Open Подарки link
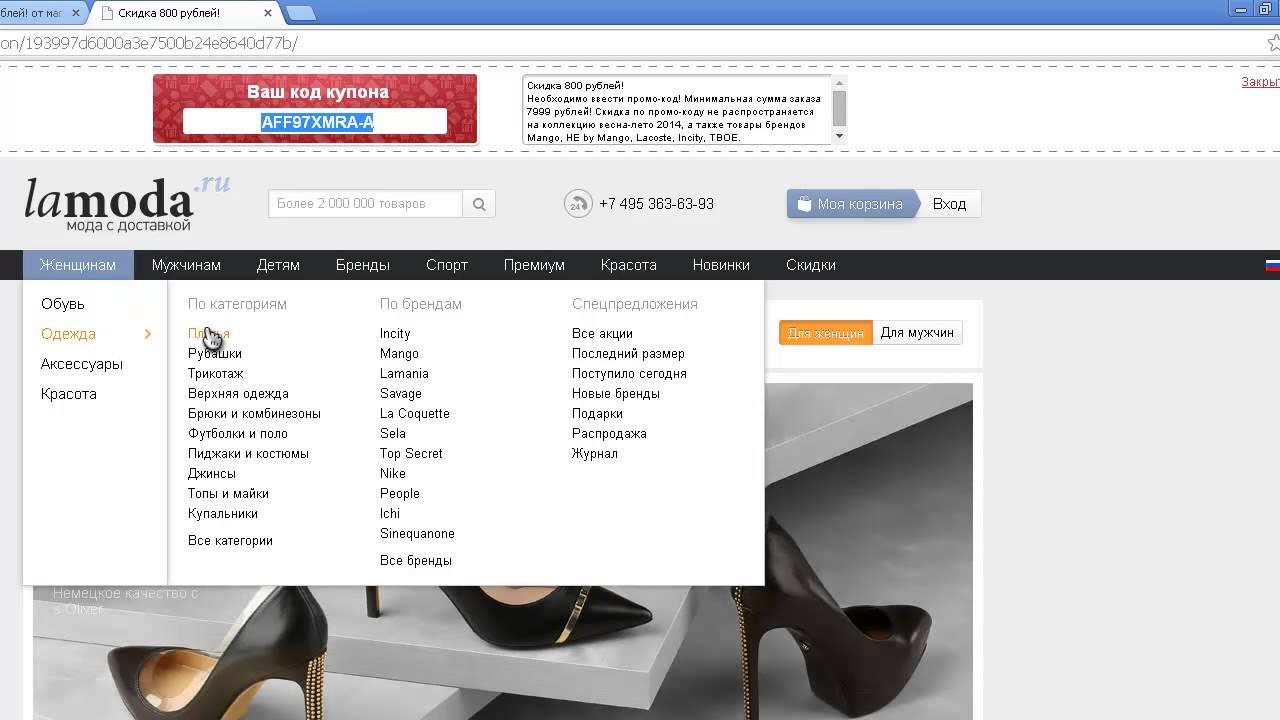 [x=597, y=414]
